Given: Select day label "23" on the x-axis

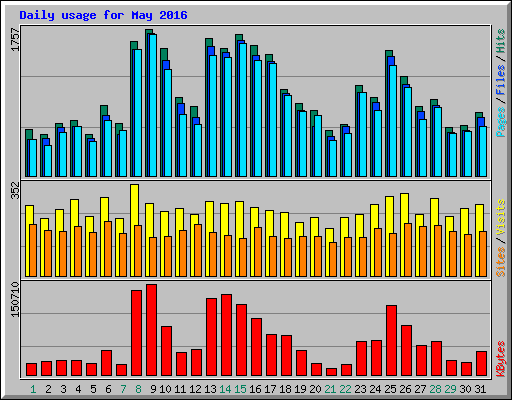Looking at the screenshot, I should (360, 389).
